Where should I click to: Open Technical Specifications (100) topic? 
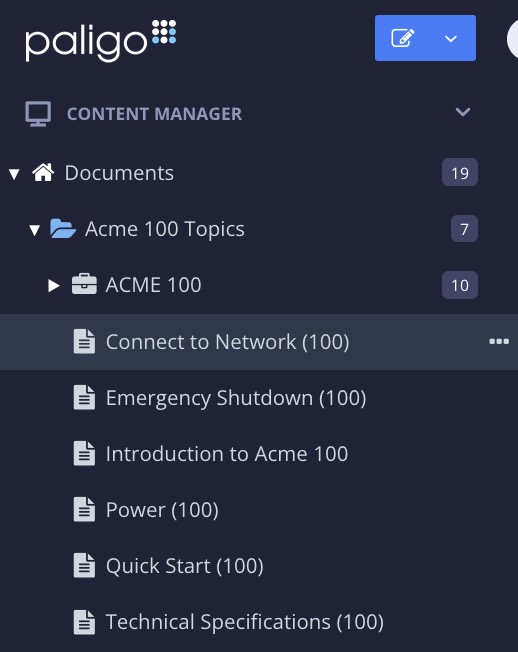point(244,622)
